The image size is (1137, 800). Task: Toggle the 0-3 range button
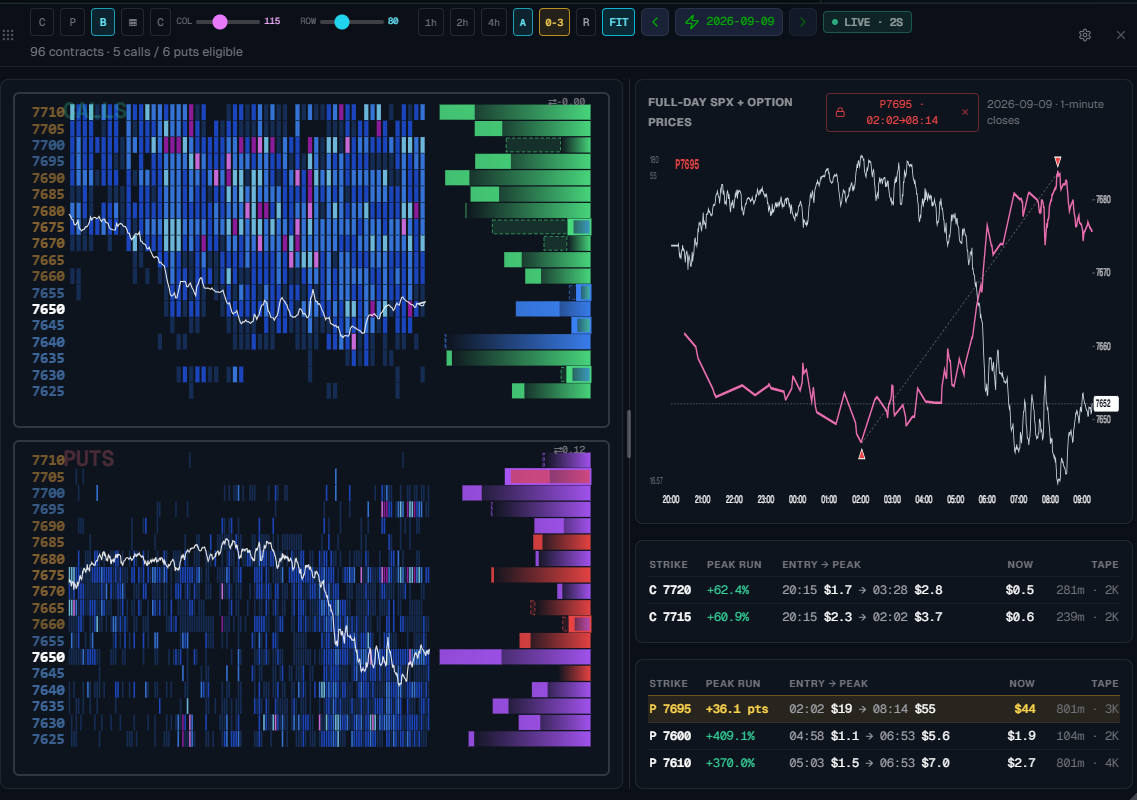coord(554,22)
